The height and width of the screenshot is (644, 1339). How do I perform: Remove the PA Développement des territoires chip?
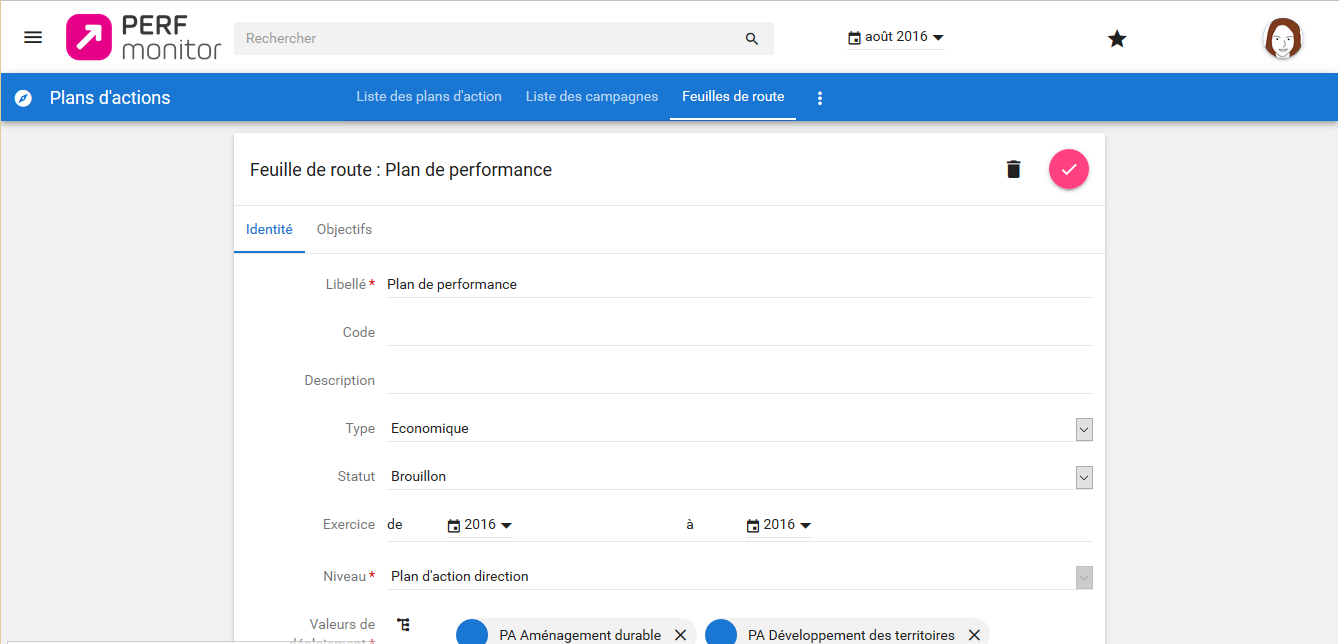coord(974,635)
